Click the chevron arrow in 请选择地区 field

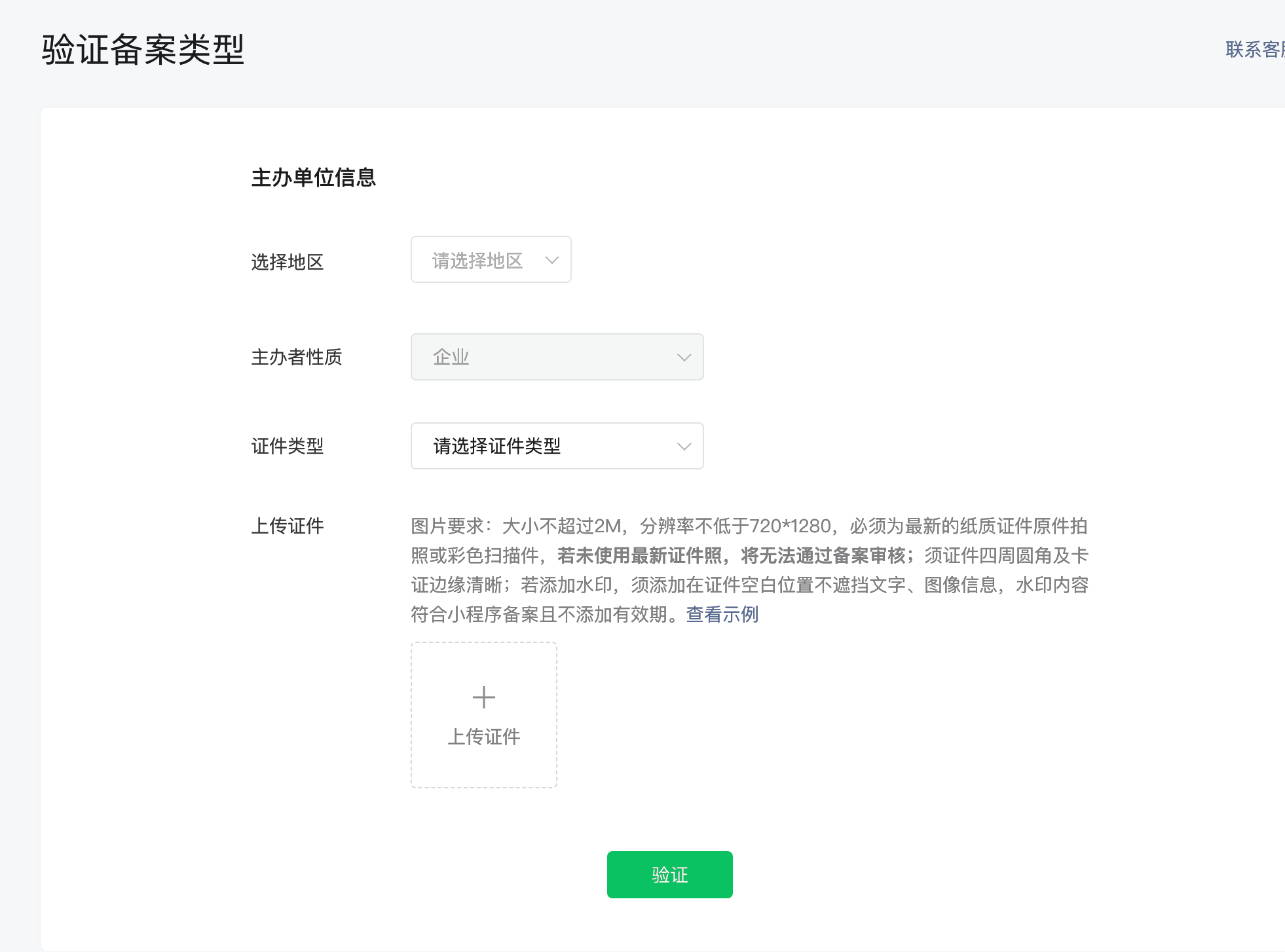pyautogui.click(x=552, y=261)
